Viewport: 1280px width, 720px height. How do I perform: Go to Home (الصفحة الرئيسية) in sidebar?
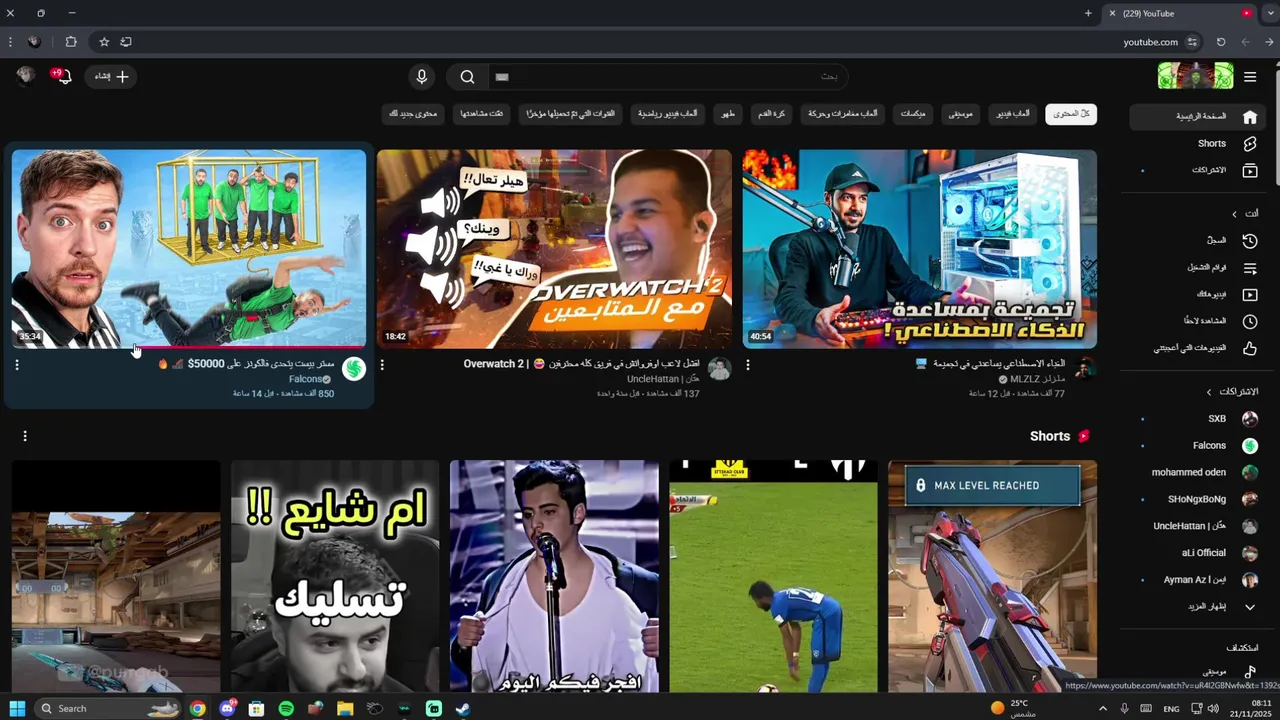pyautogui.click(x=1196, y=117)
